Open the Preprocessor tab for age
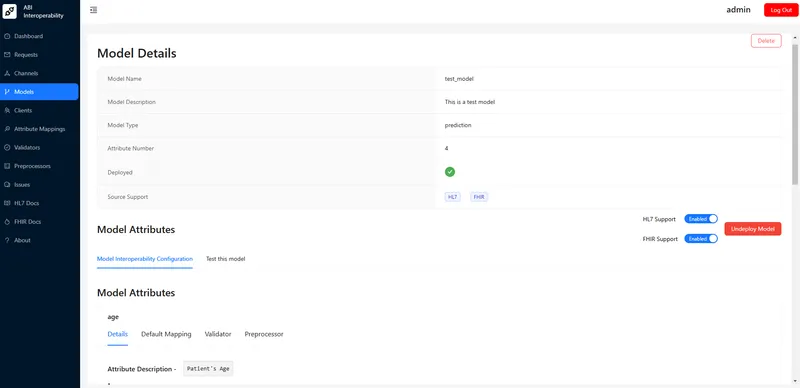The height and width of the screenshot is (388, 800). [x=264, y=334]
